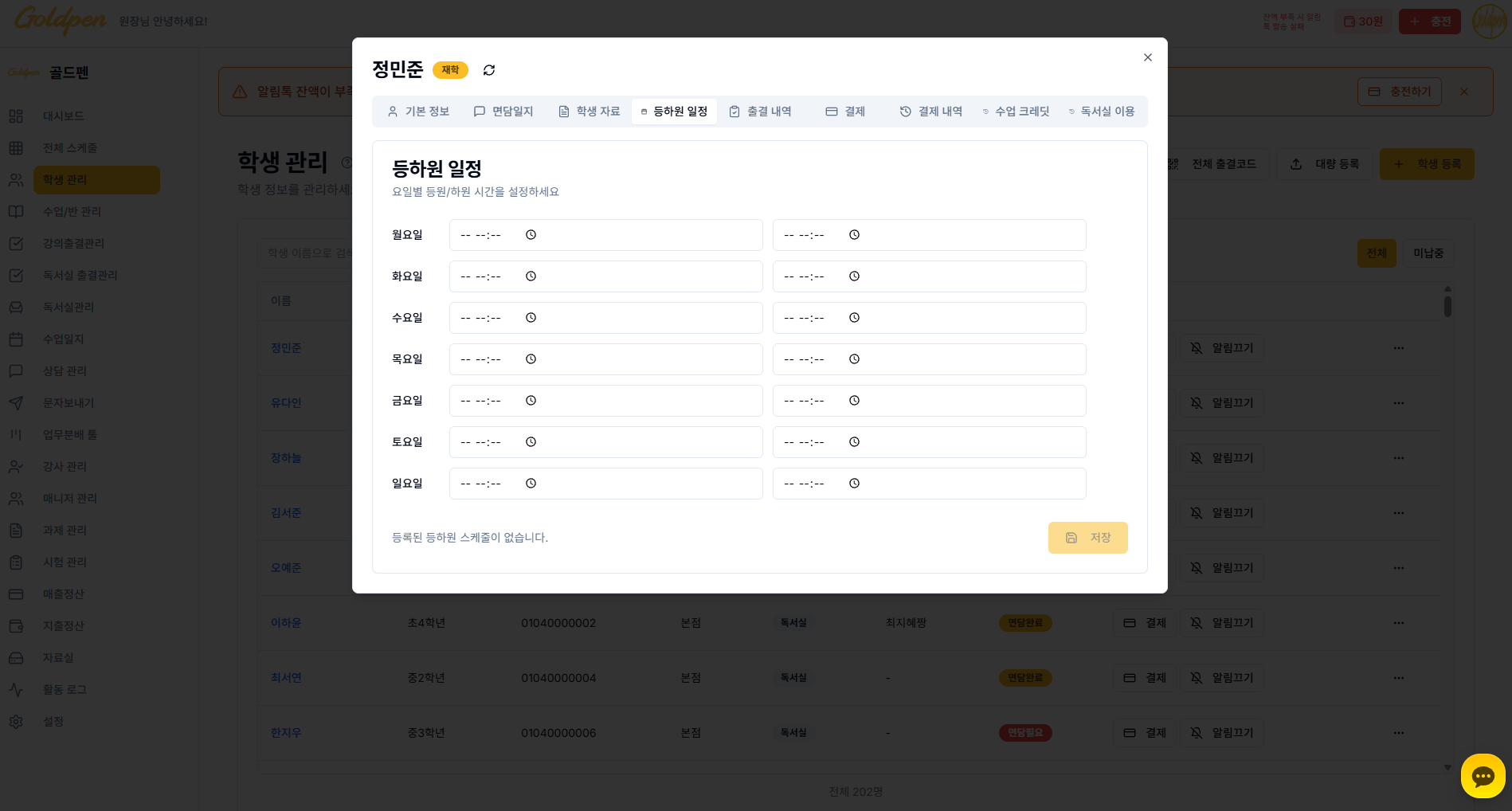Select the 결제 내역 tab
The width and height of the screenshot is (1512, 811).
930,112
